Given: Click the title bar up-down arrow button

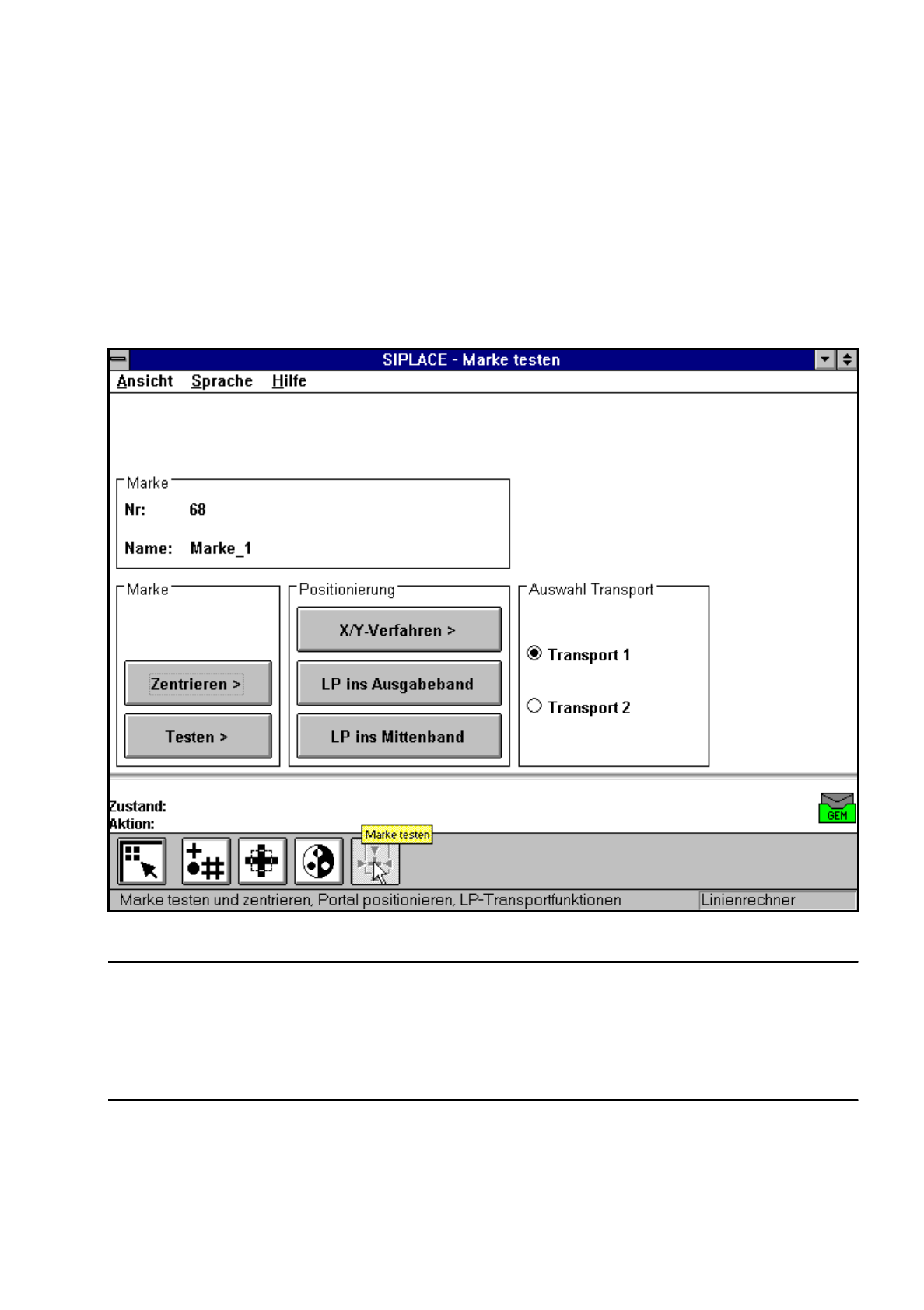Looking at the screenshot, I should point(846,359).
